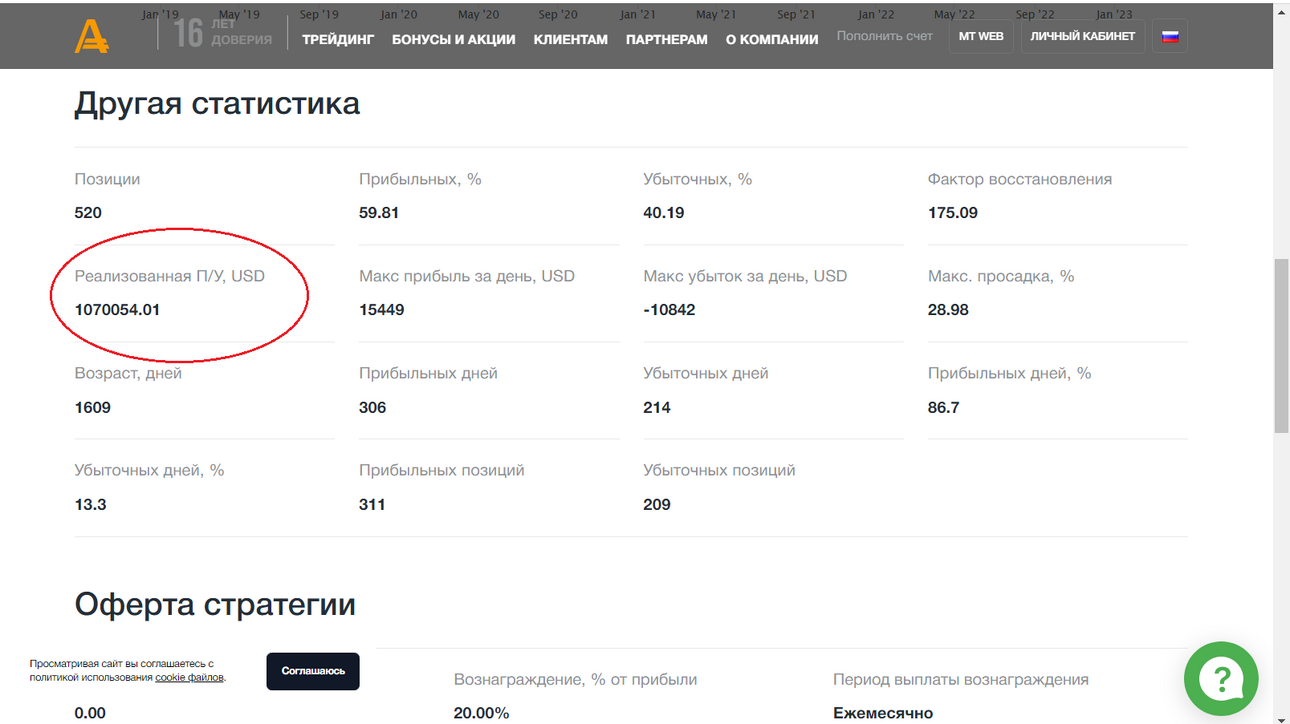Viewport: 1290px width, 724px height.
Task: Select the Оферта стратегии heading
Action: click(215, 604)
